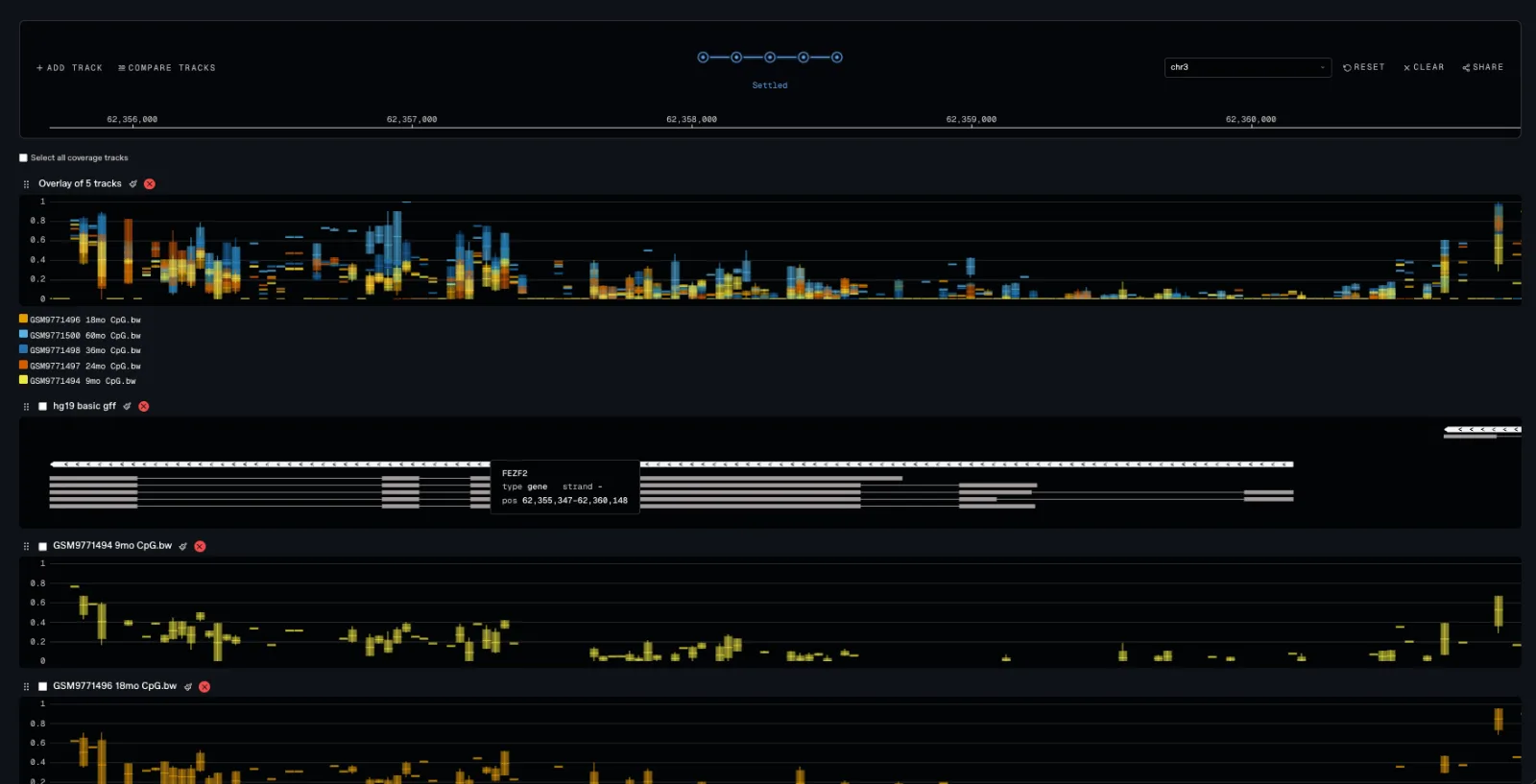Open Compare Tracks
Image resolution: width=1536 pixels, height=784 pixels.
[x=167, y=68]
